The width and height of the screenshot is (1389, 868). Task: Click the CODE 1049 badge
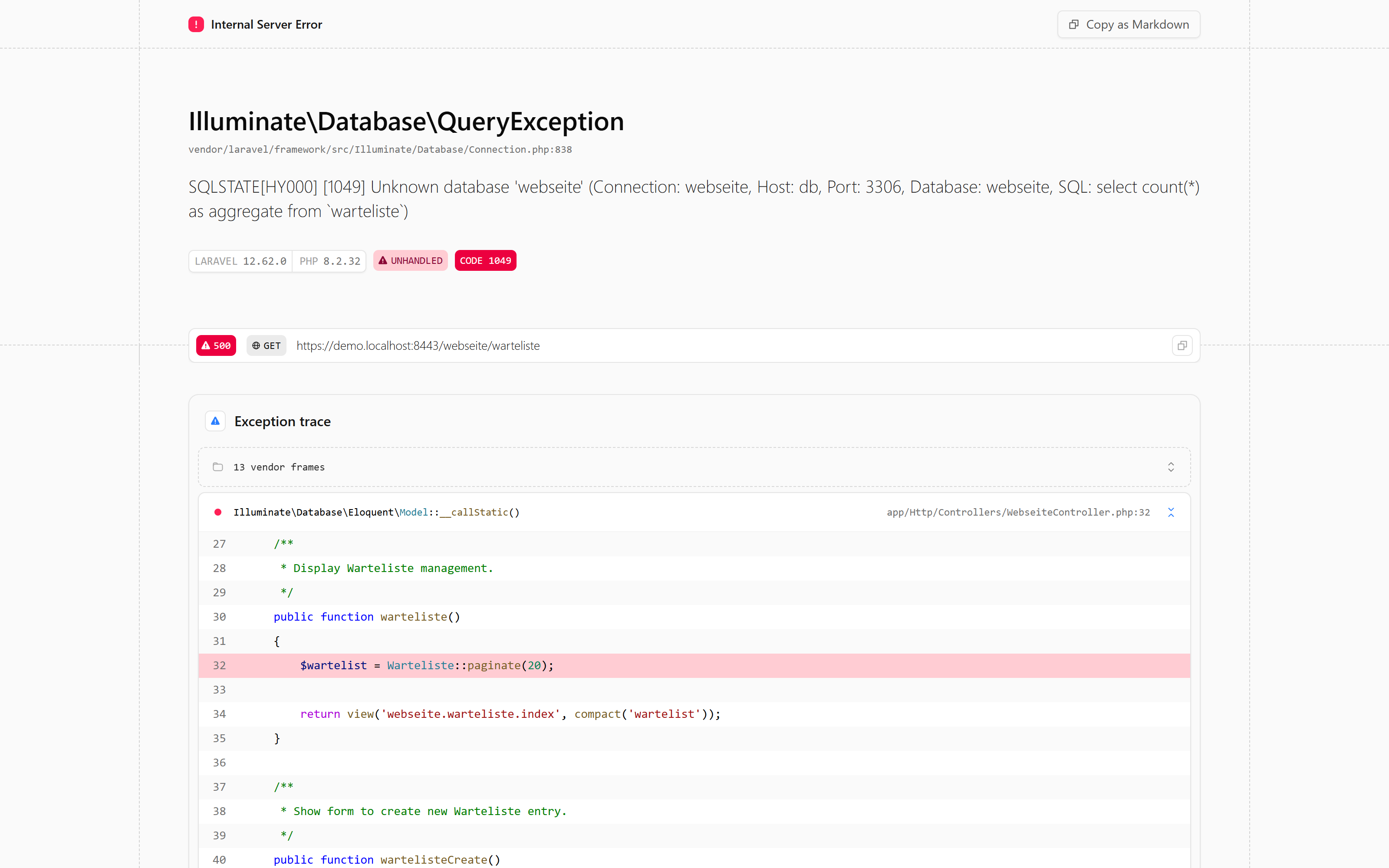coord(486,261)
